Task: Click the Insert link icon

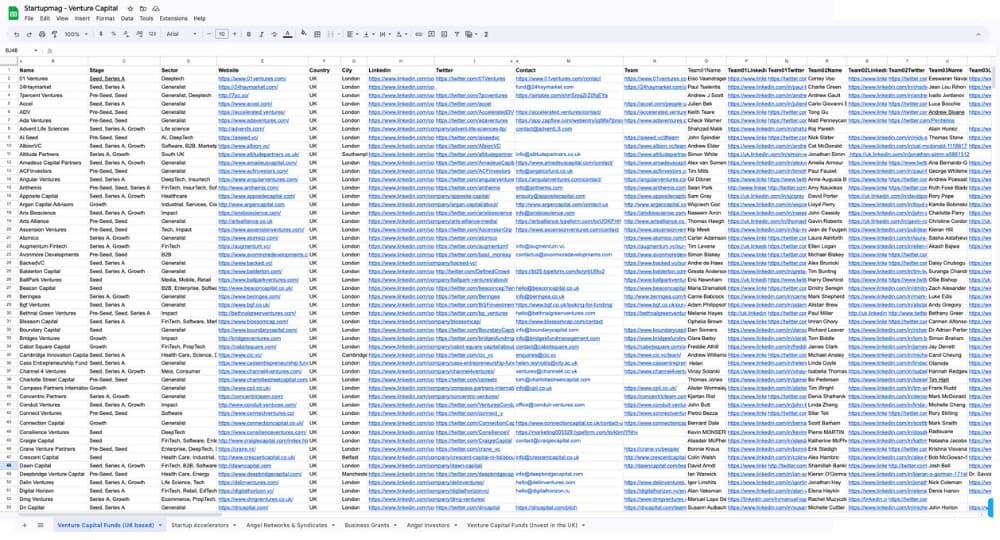Action: point(418,34)
